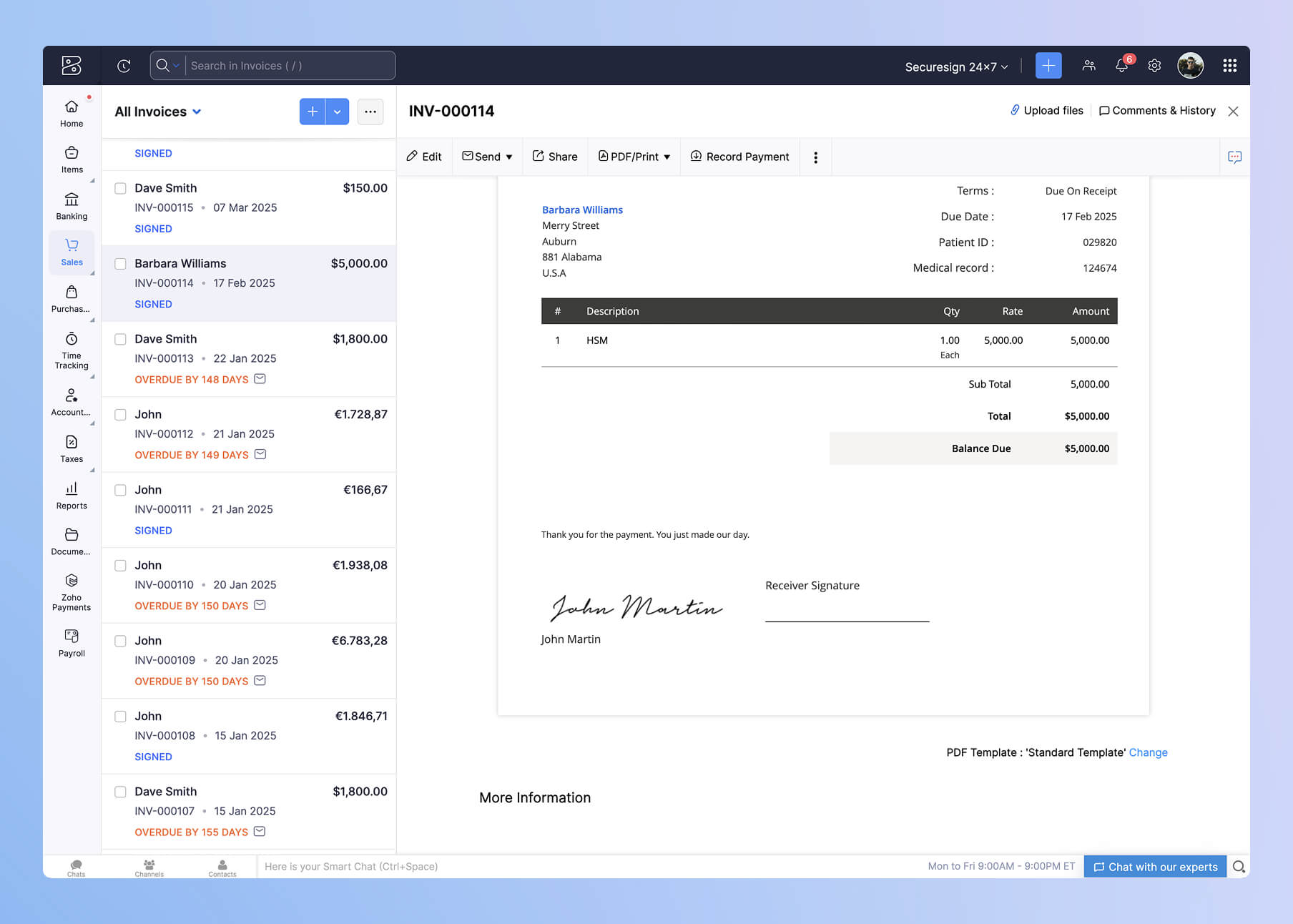Screen dimensions: 1293x924
Task: Click Edit in the invoice toolbar
Action: (424, 157)
